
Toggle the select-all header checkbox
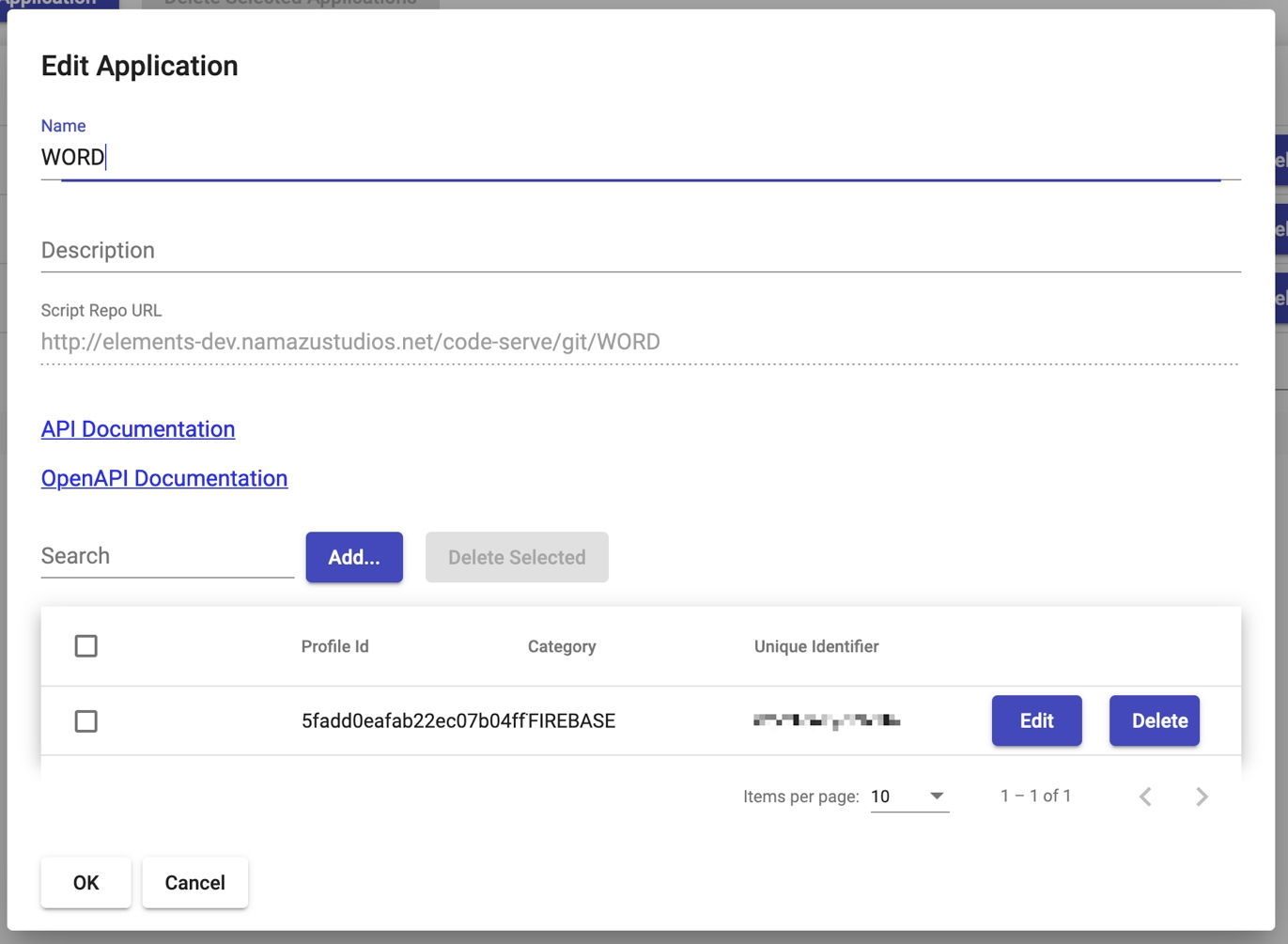(86, 646)
